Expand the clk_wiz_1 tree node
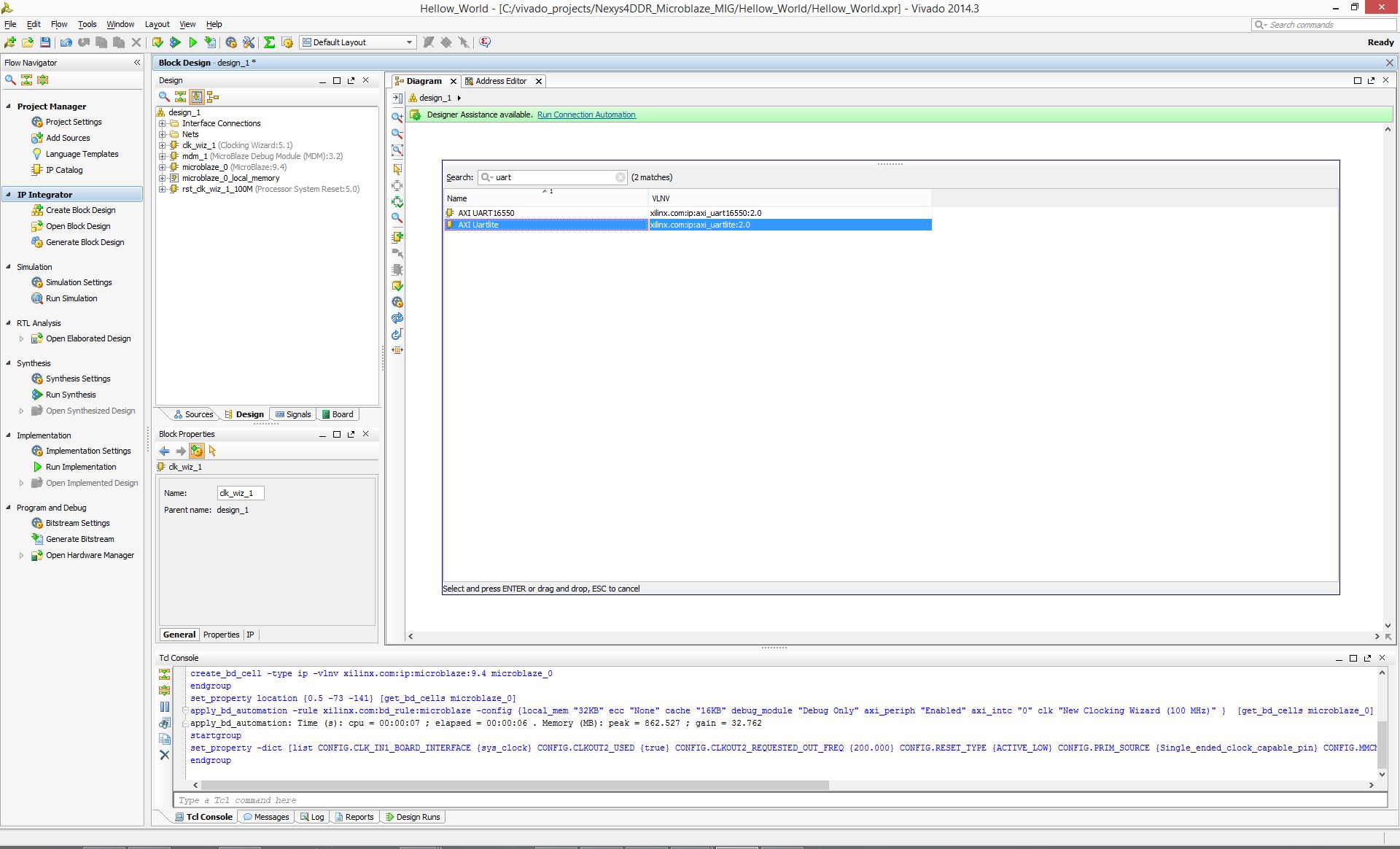Screen dimensions: 1400x849 [163, 145]
